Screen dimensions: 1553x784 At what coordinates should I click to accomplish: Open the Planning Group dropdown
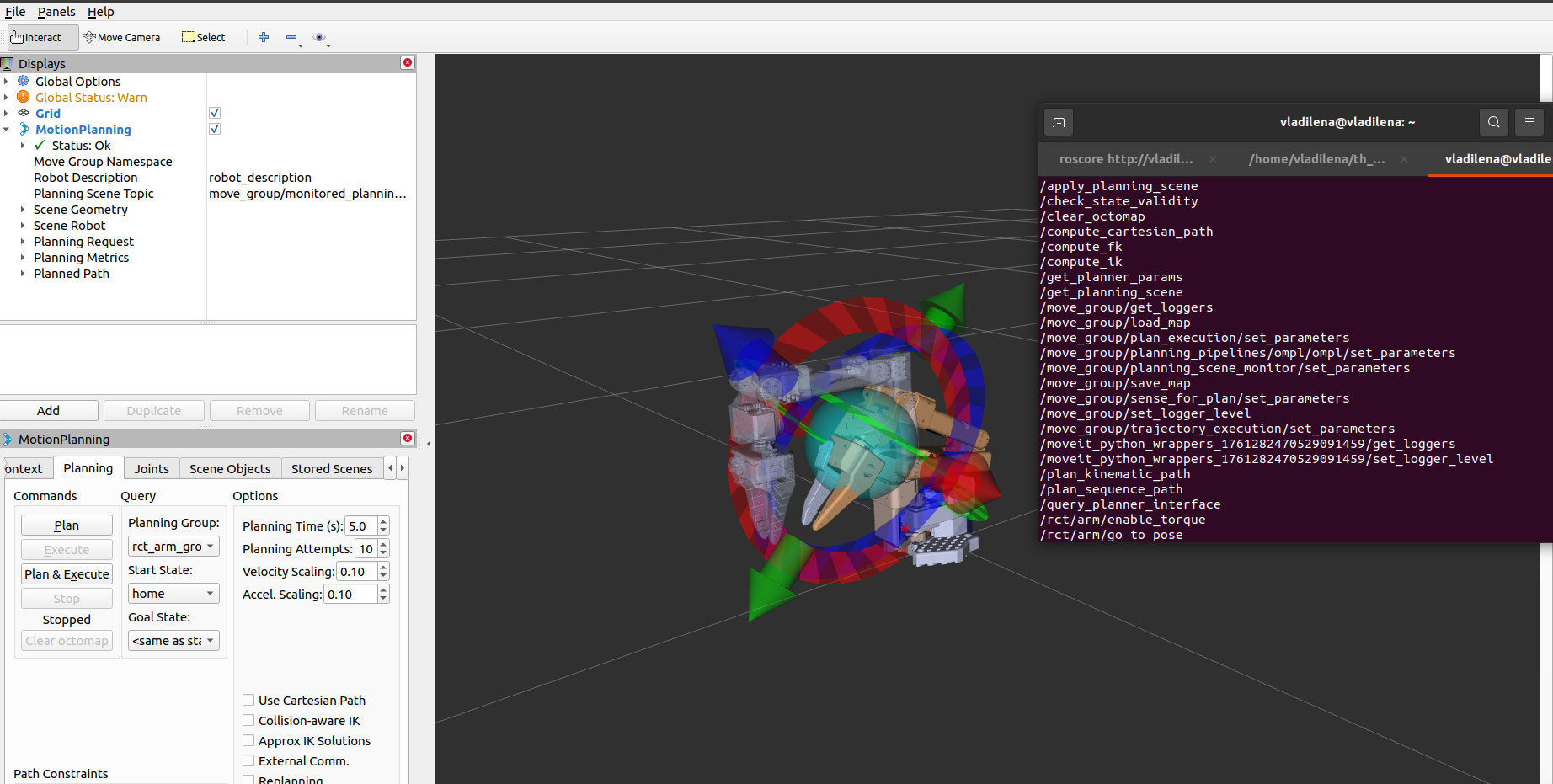[x=173, y=547]
